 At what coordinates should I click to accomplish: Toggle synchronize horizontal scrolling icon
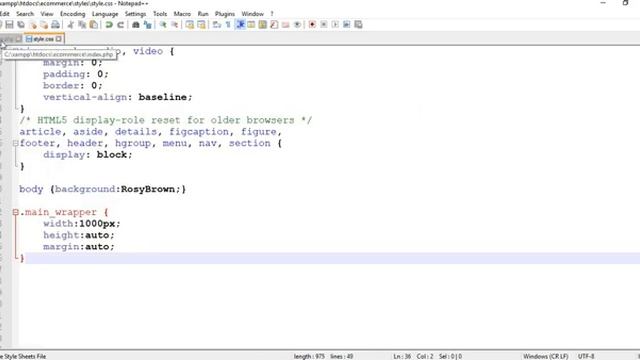pyautogui.click(x=201, y=25)
